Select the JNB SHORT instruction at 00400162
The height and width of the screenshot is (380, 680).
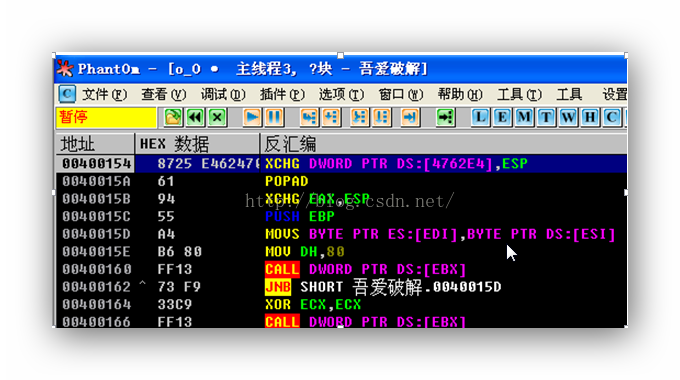click(x=341, y=287)
